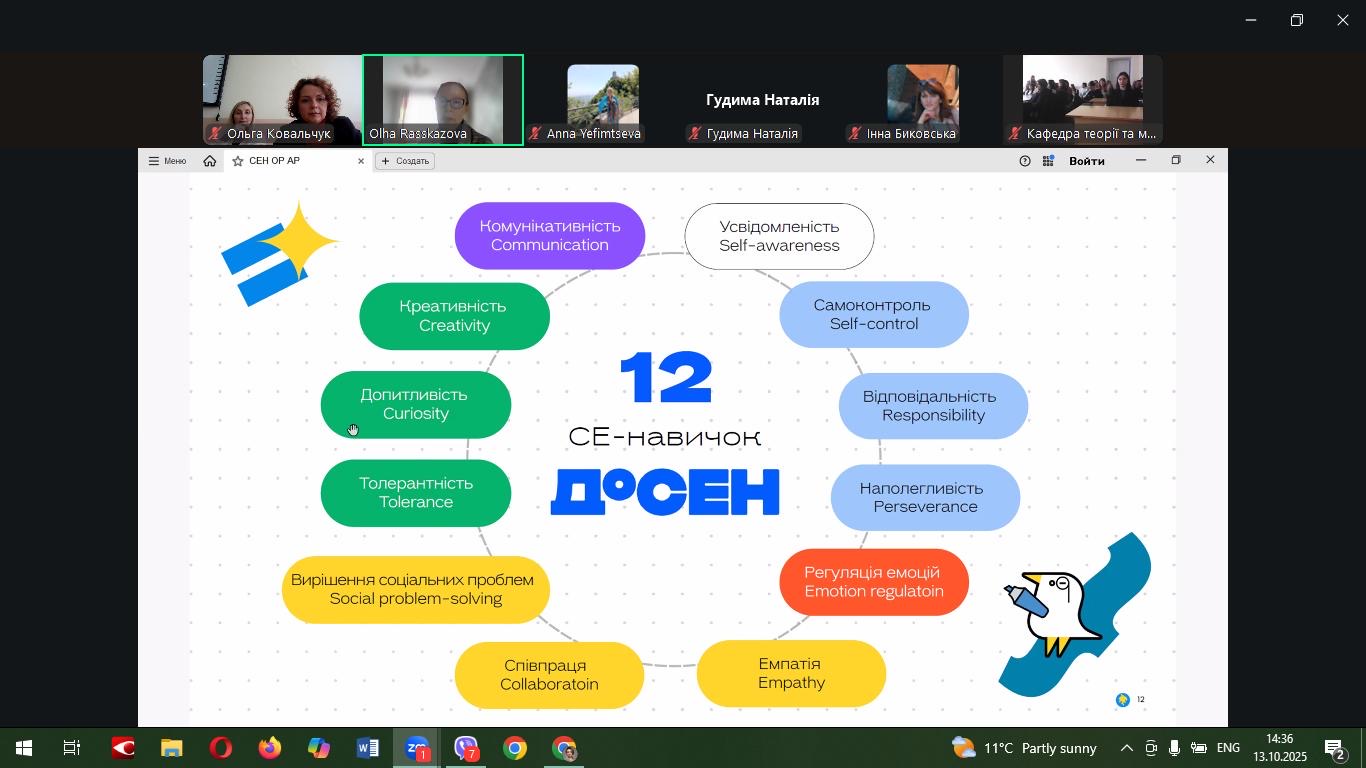This screenshot has height=768, width=1366.
Task: Open the Меню hamburger menu
Action: click(x=167, y=161)
